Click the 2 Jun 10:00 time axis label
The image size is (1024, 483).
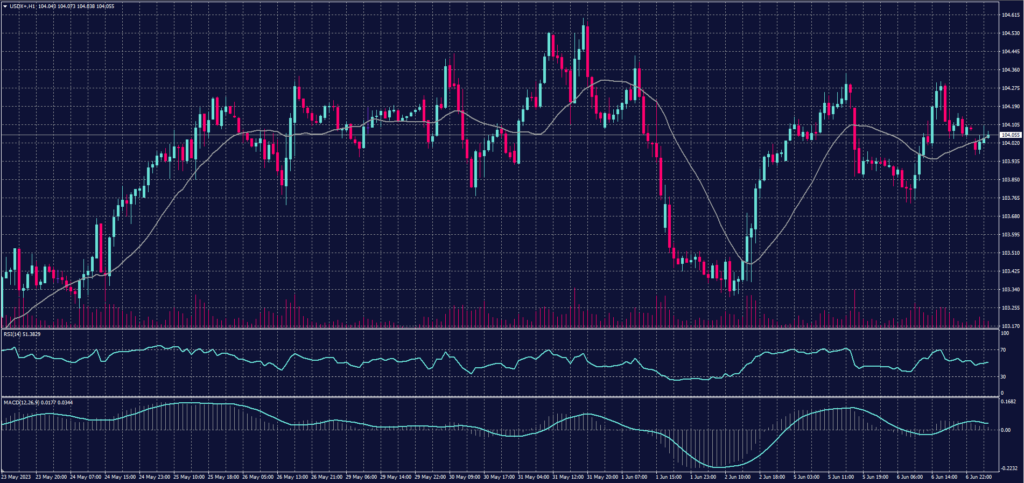click(x=736, y=478)
